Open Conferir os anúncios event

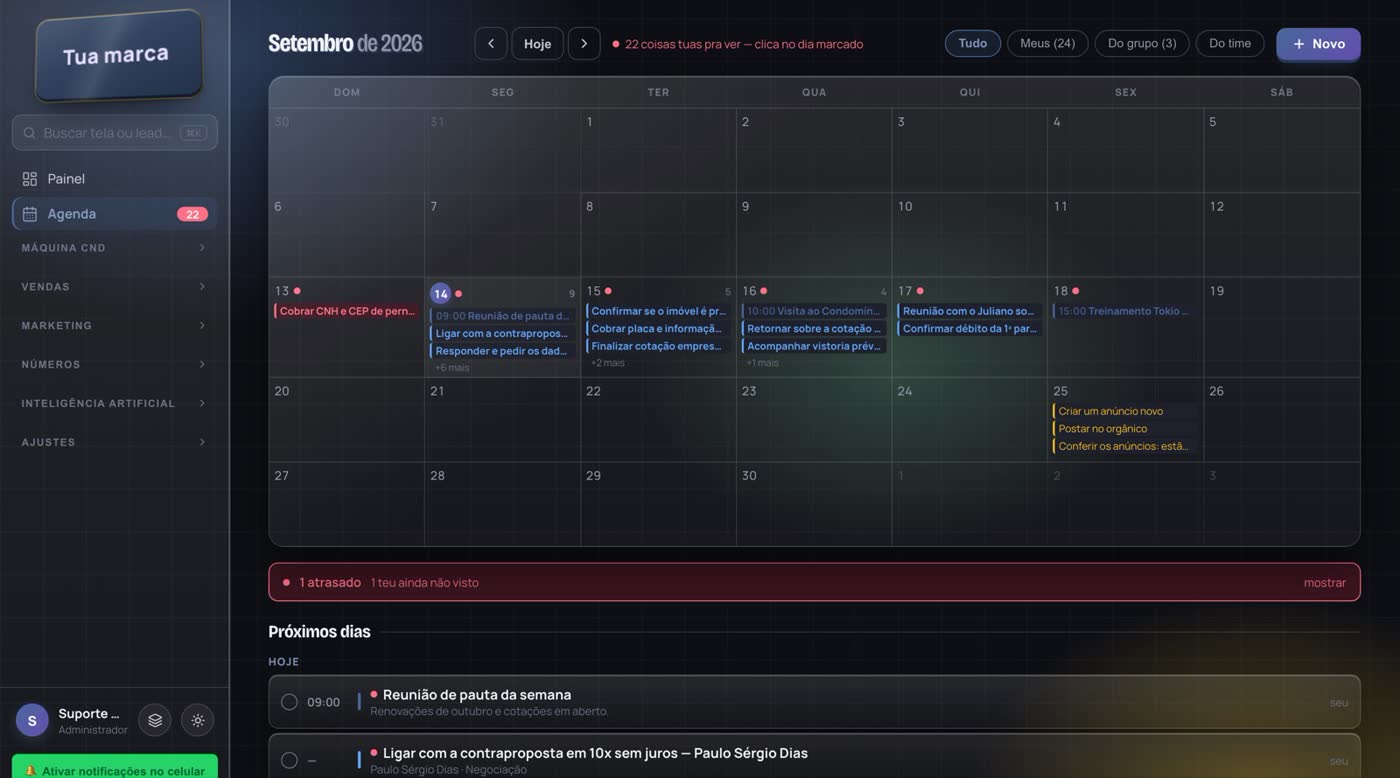pyautogui.click(x=1125, y=446)
